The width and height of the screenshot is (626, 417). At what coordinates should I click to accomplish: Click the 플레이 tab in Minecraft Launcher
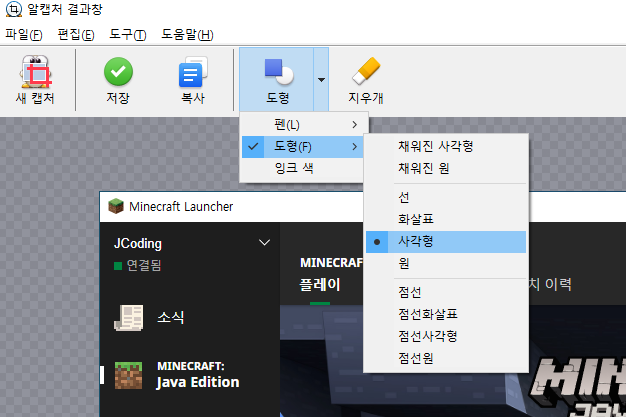[x=320, y=285]
